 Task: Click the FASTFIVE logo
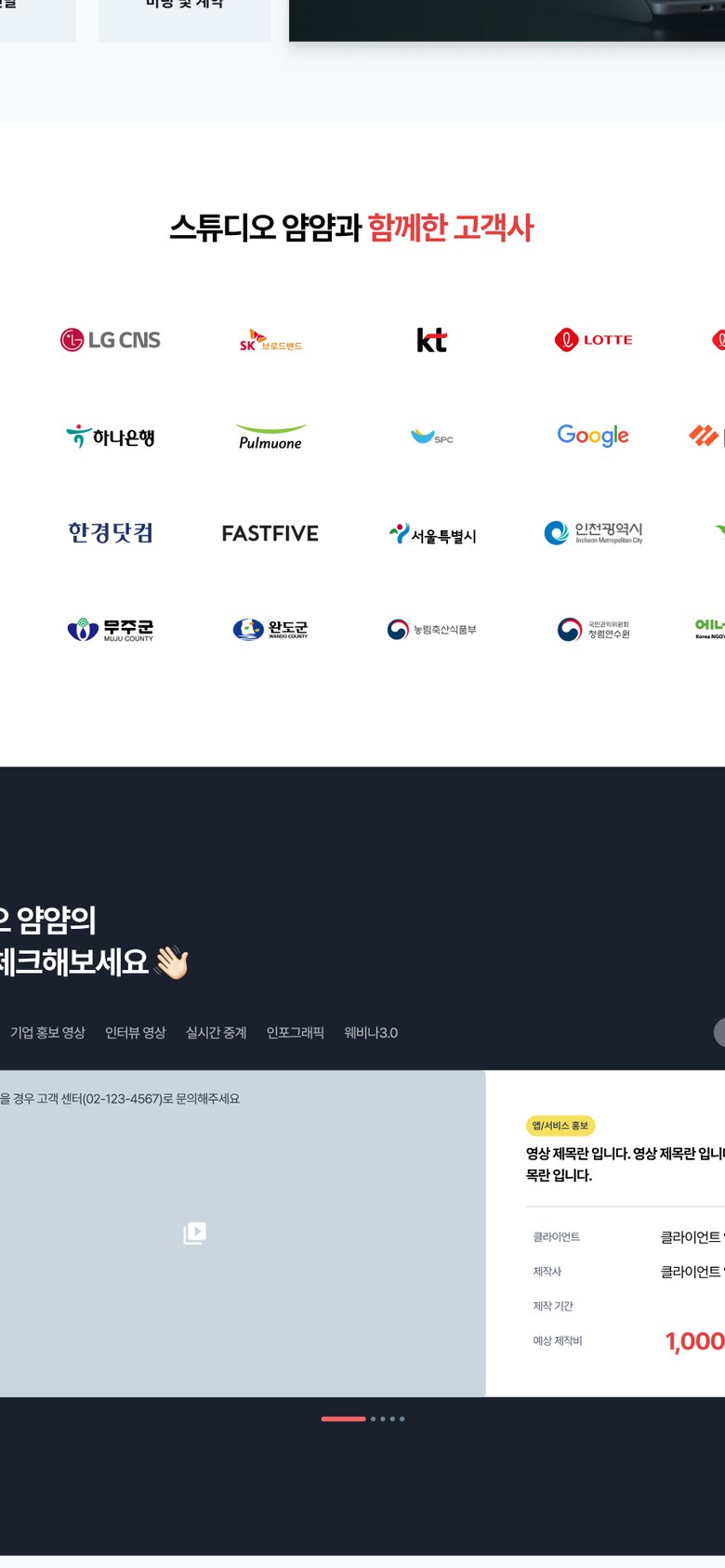(270, 533)
